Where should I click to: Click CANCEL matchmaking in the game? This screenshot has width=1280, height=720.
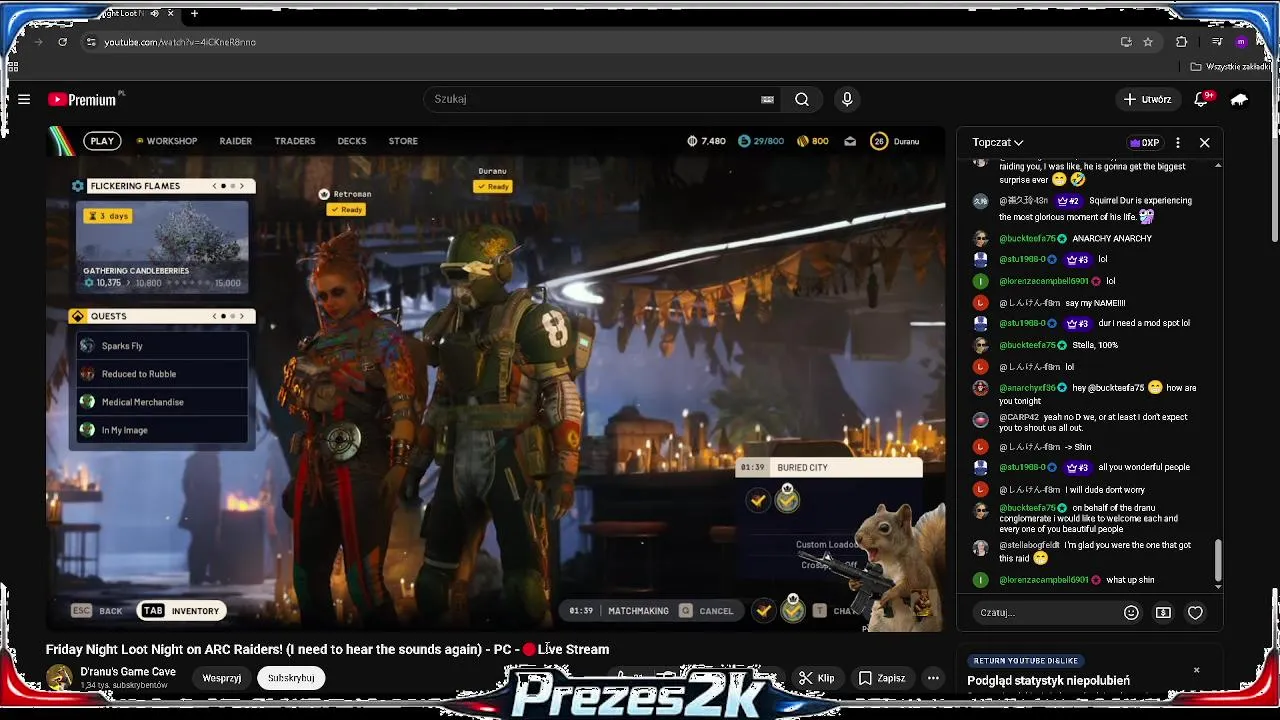pos(707,611)
